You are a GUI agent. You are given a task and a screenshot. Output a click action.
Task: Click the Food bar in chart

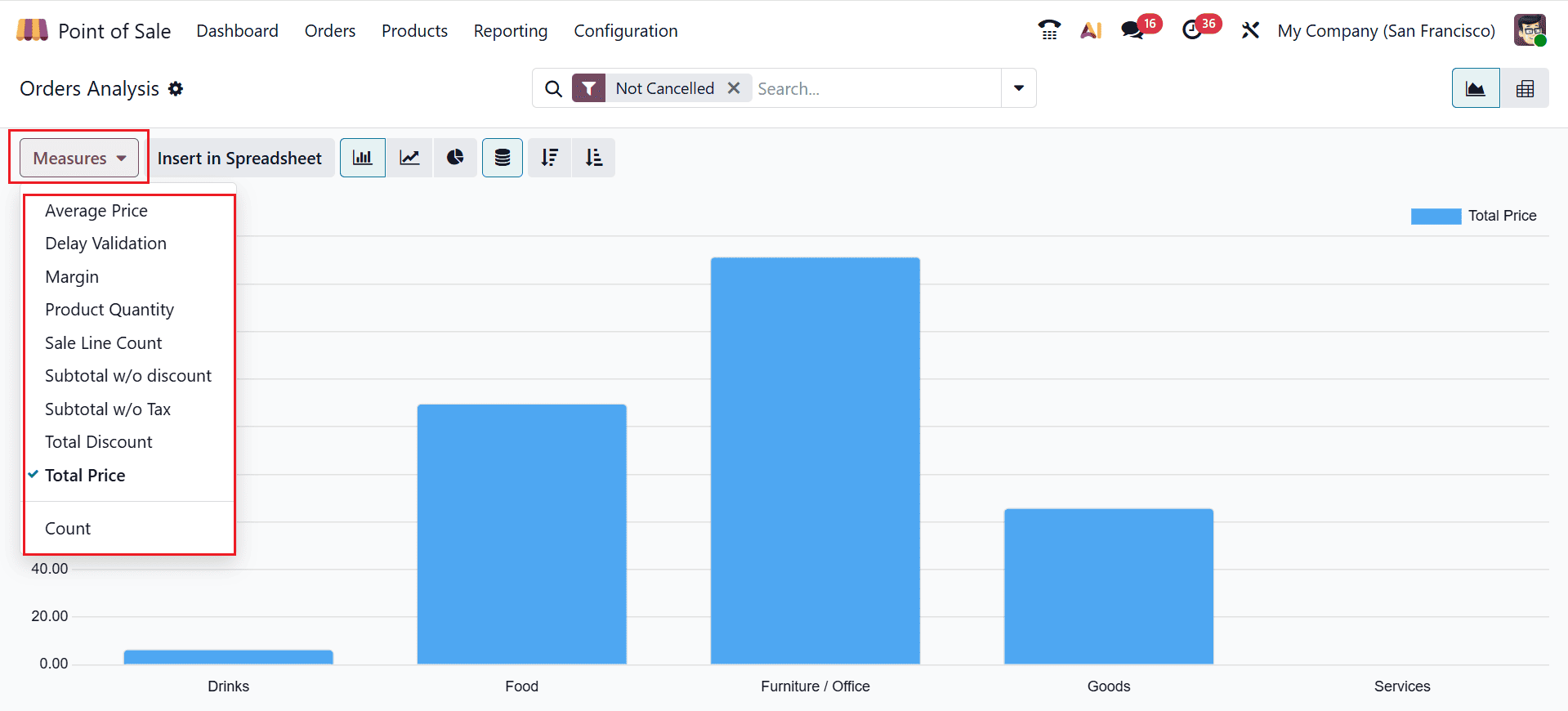522,534
